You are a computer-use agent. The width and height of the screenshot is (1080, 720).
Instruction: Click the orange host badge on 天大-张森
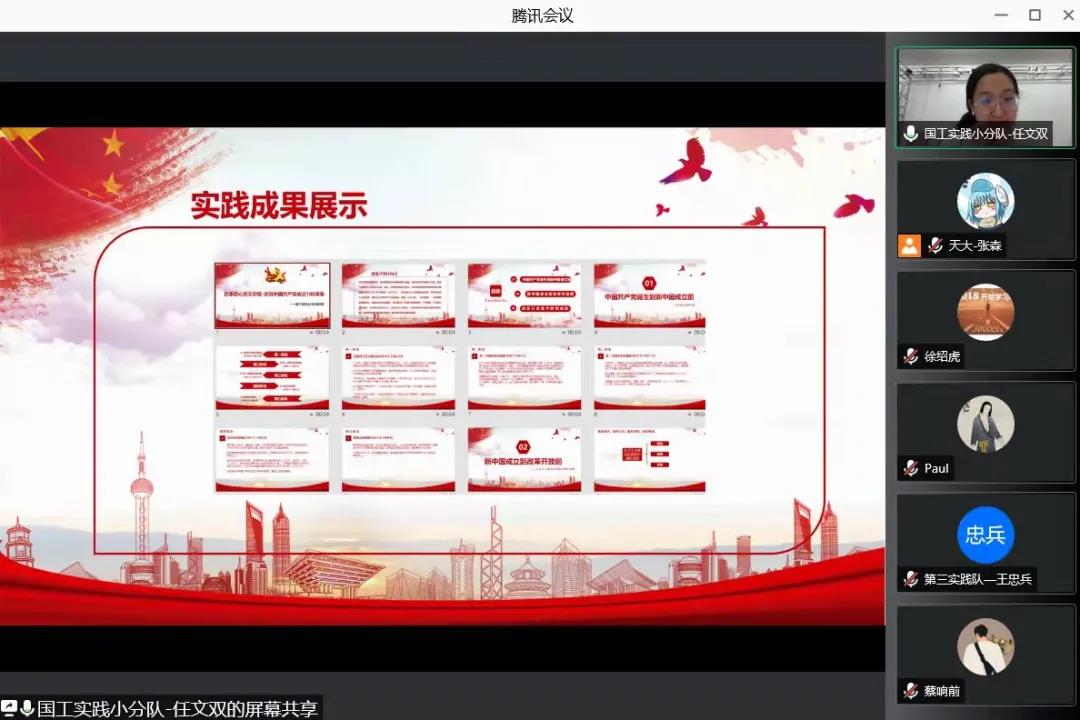pyautogui.click(x=909, y=246)
